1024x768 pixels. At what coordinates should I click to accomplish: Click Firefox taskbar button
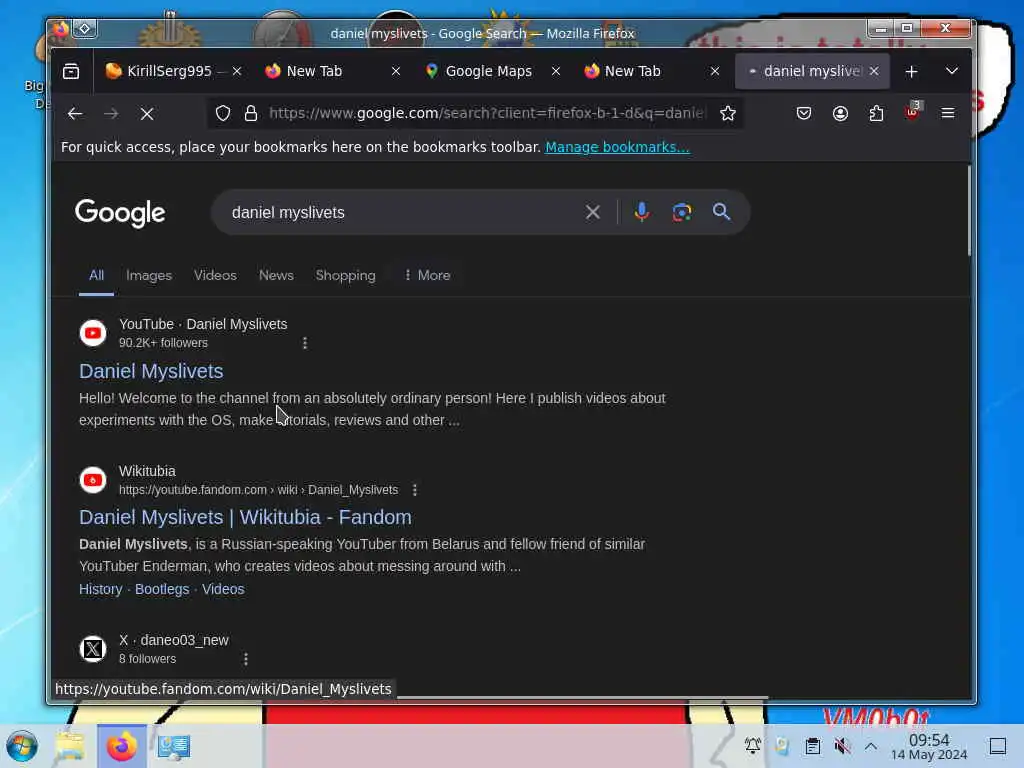coord(122,746)
